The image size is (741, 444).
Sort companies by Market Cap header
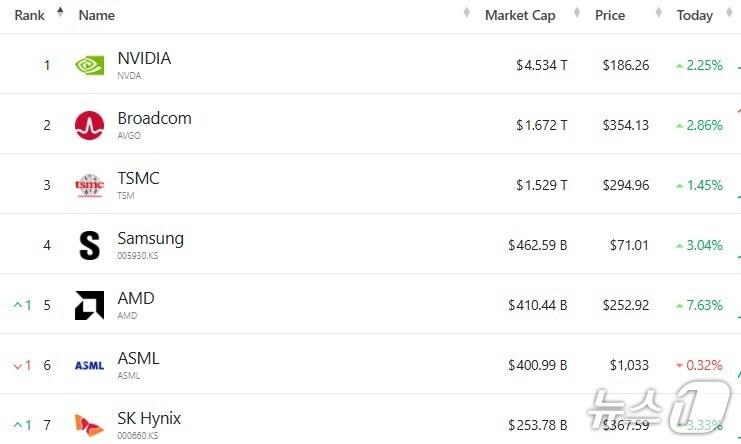[519, 15]
